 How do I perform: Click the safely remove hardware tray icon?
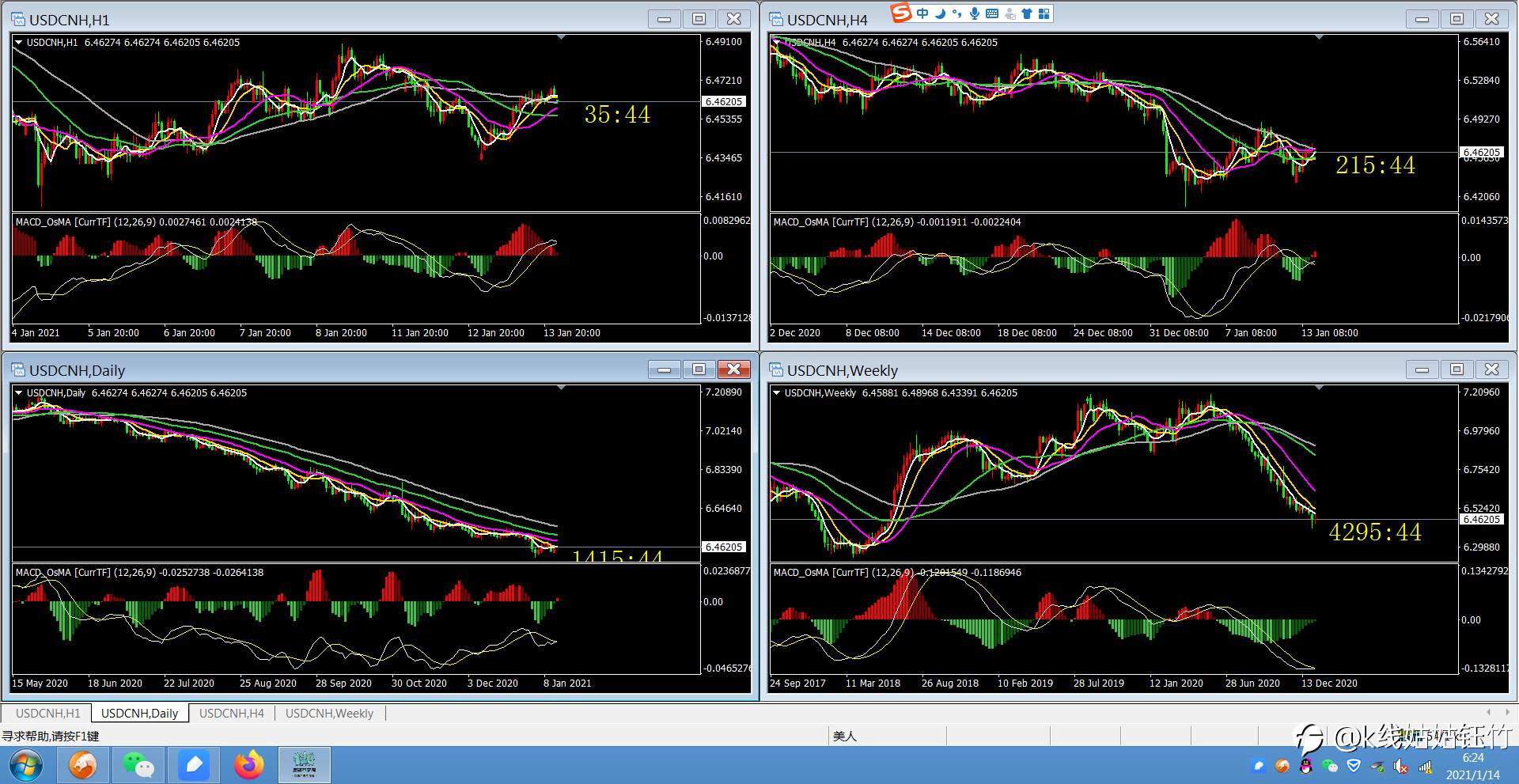point(1377,766)
